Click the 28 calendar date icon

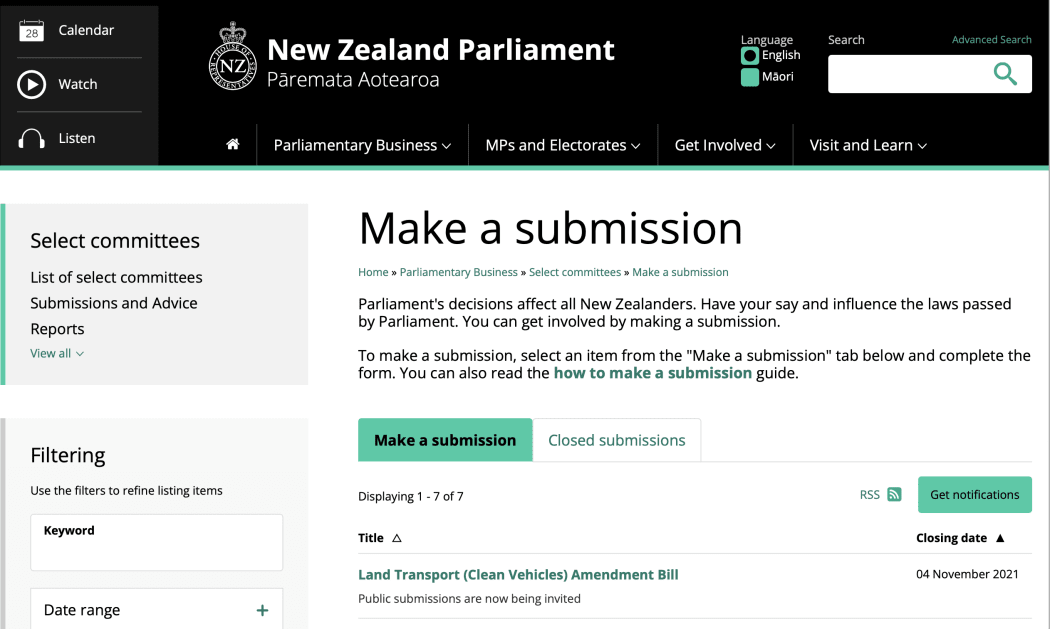click(31, 30)
